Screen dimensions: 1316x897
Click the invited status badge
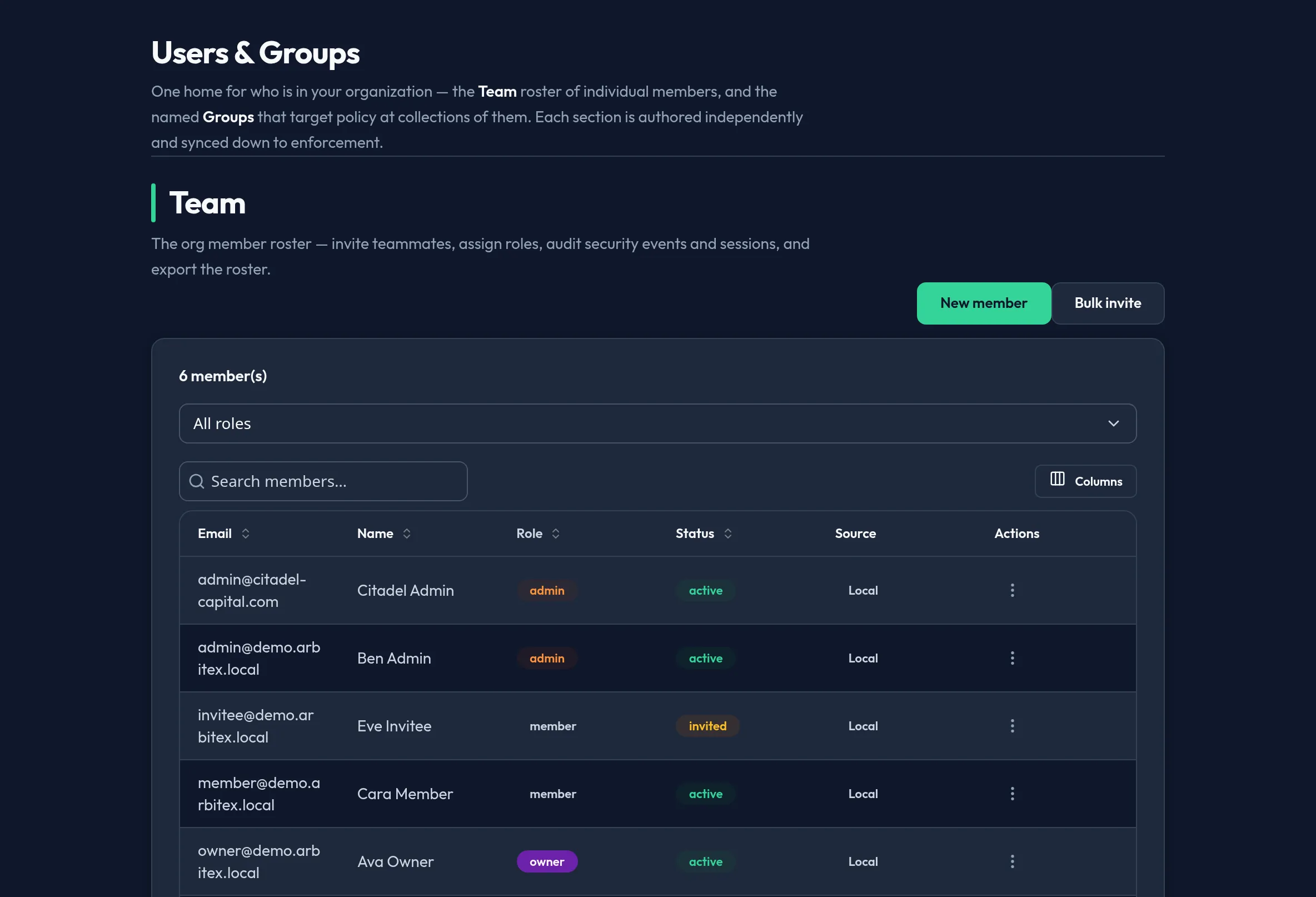click(x=707, y=726)
